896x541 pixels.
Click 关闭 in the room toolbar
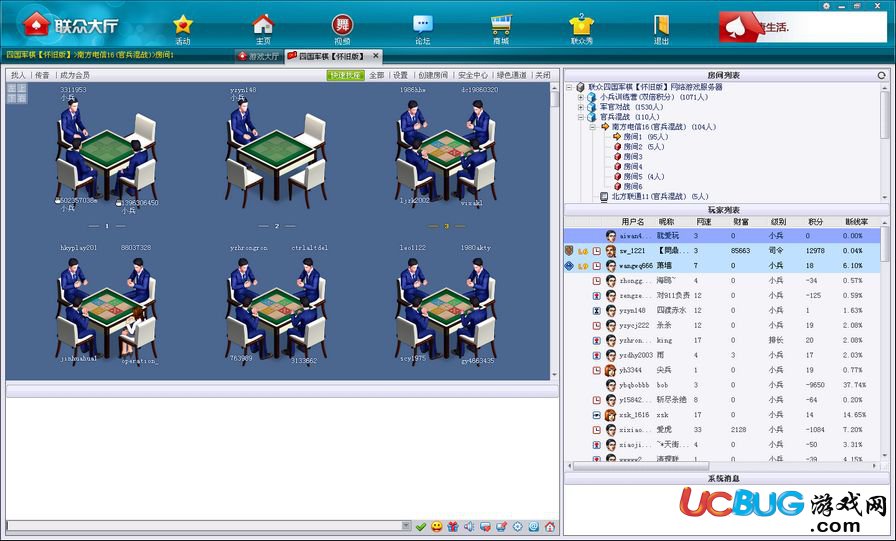click(x=543, y=75)
